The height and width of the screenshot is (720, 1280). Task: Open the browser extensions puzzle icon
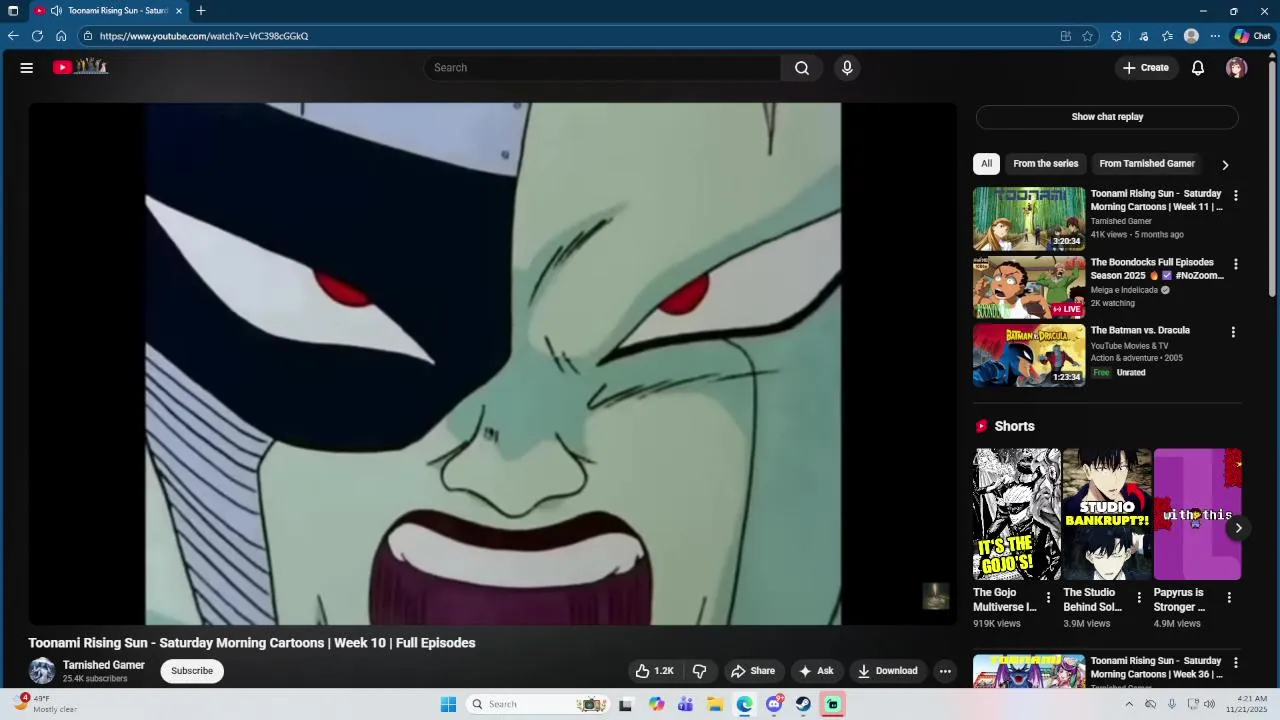(x=1116, y=36)
